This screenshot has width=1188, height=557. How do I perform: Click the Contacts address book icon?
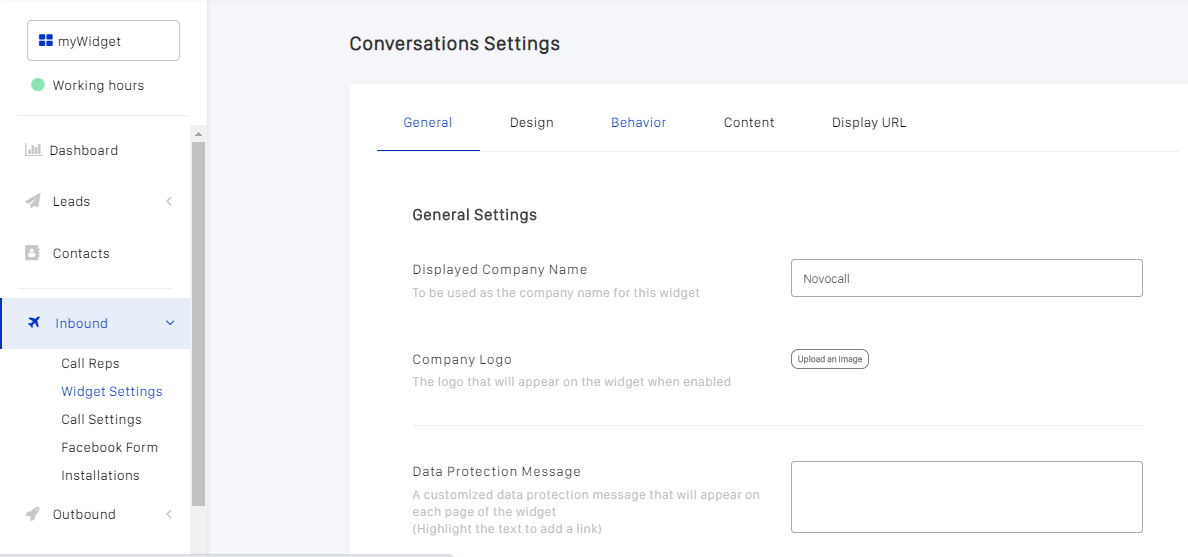(x=32, y=253)
